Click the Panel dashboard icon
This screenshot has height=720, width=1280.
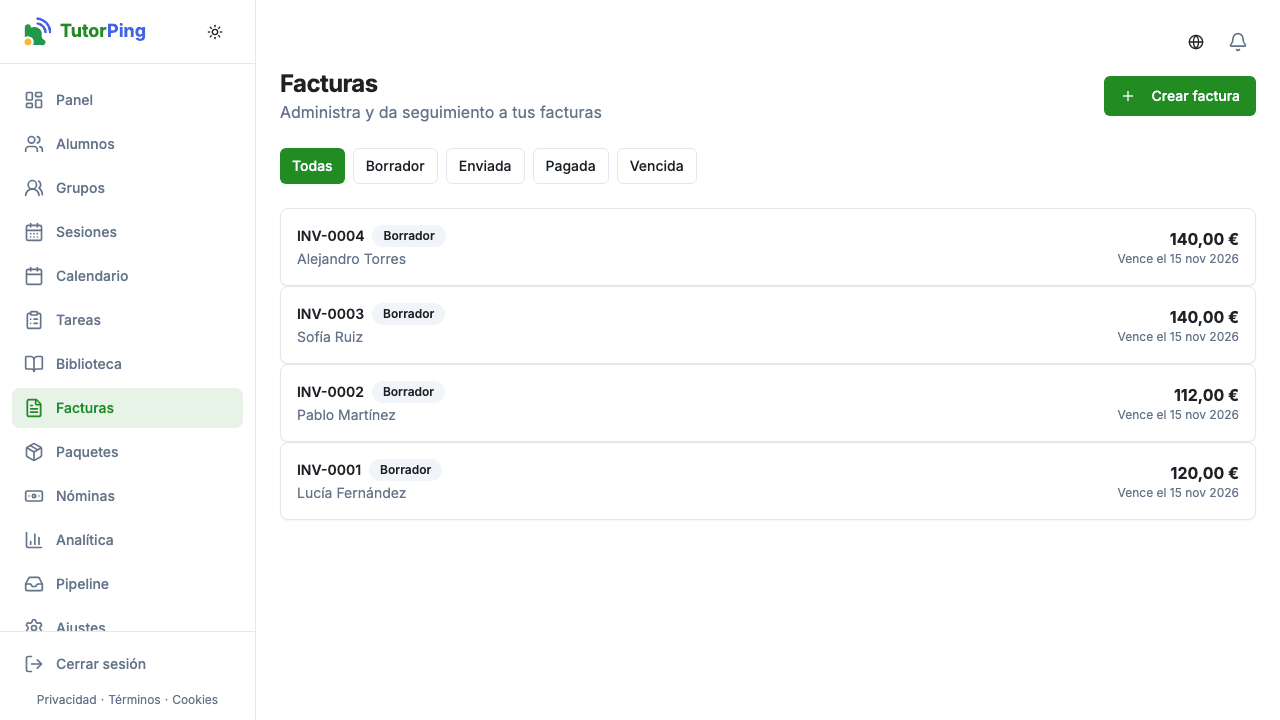(34, 100)
